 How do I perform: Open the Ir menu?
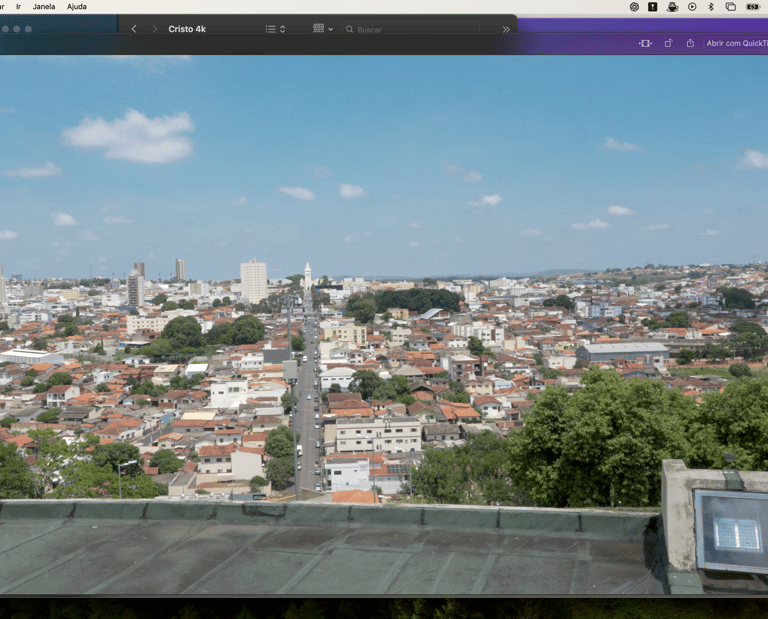click(x=19, y=6)
